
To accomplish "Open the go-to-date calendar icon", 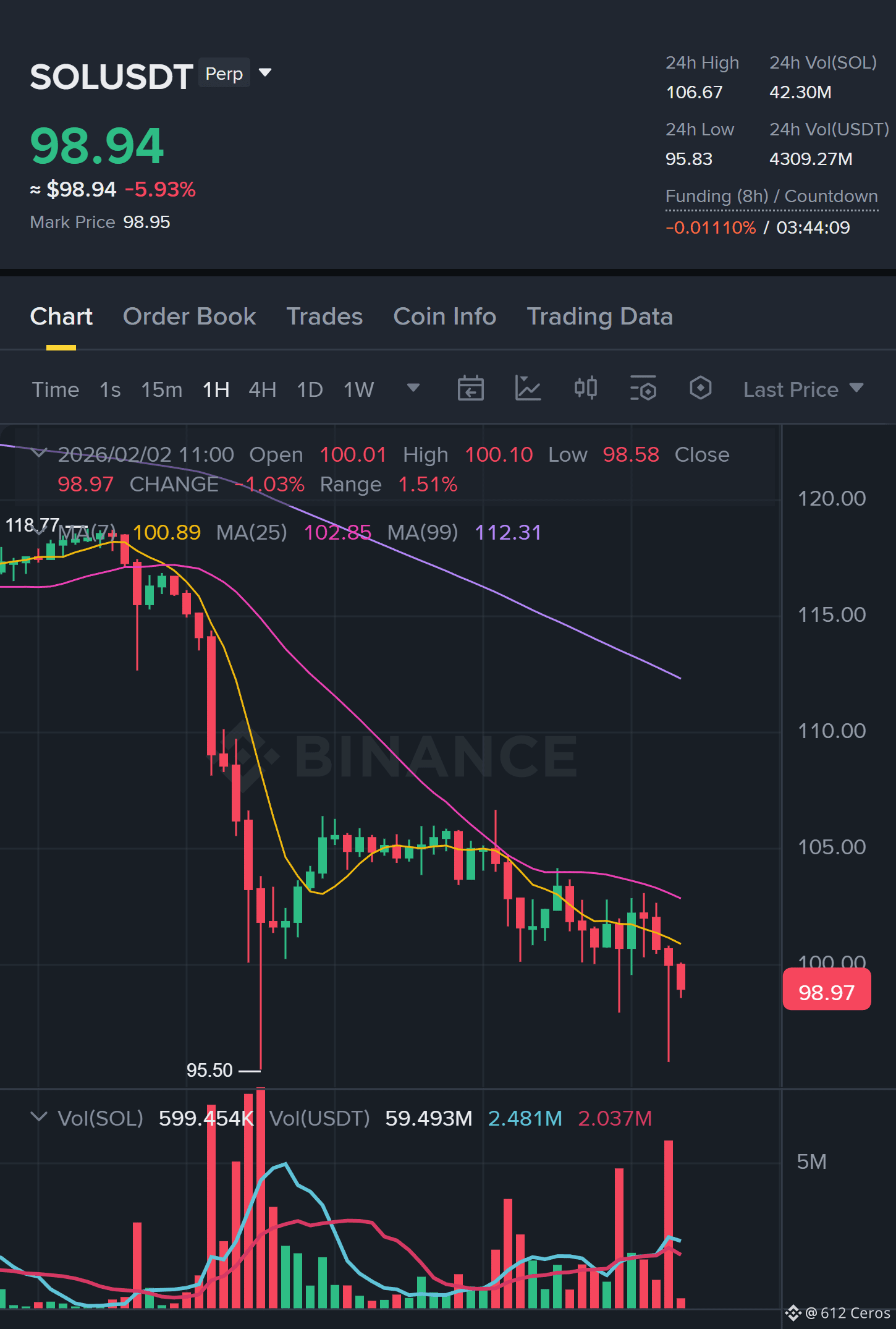I will (x=470, y=389).
